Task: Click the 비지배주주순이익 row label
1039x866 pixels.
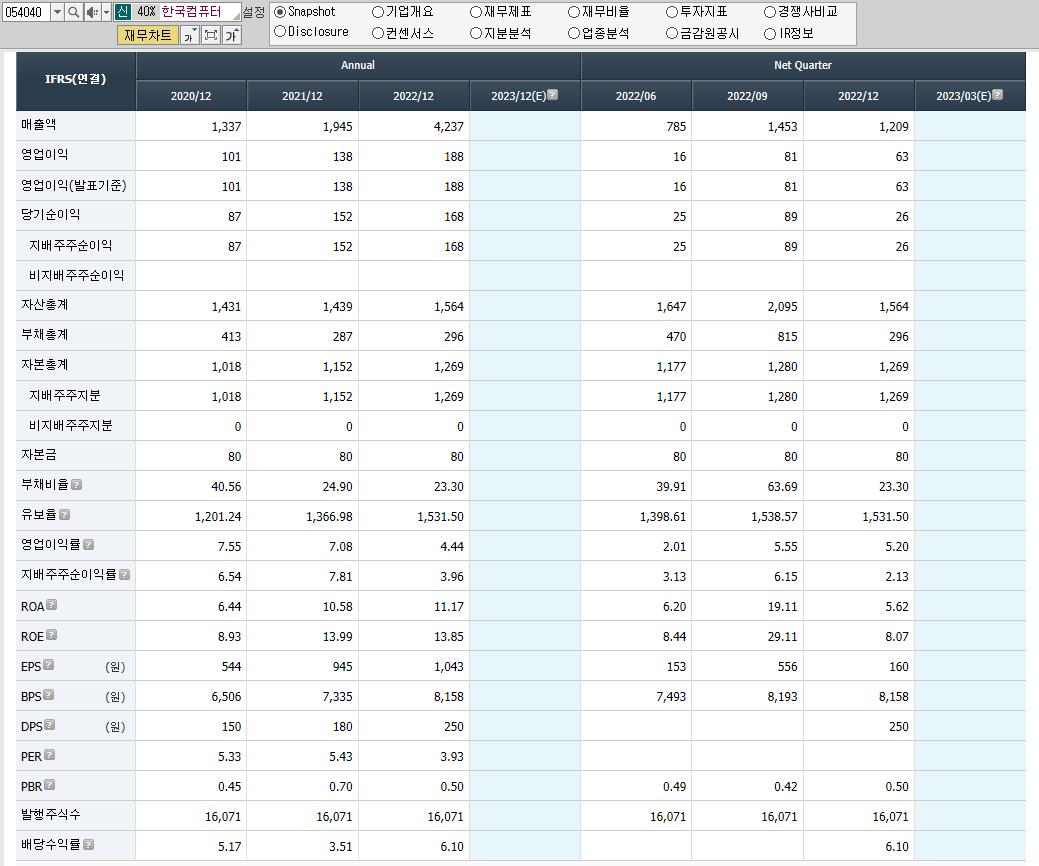Action: click(76, 275)
